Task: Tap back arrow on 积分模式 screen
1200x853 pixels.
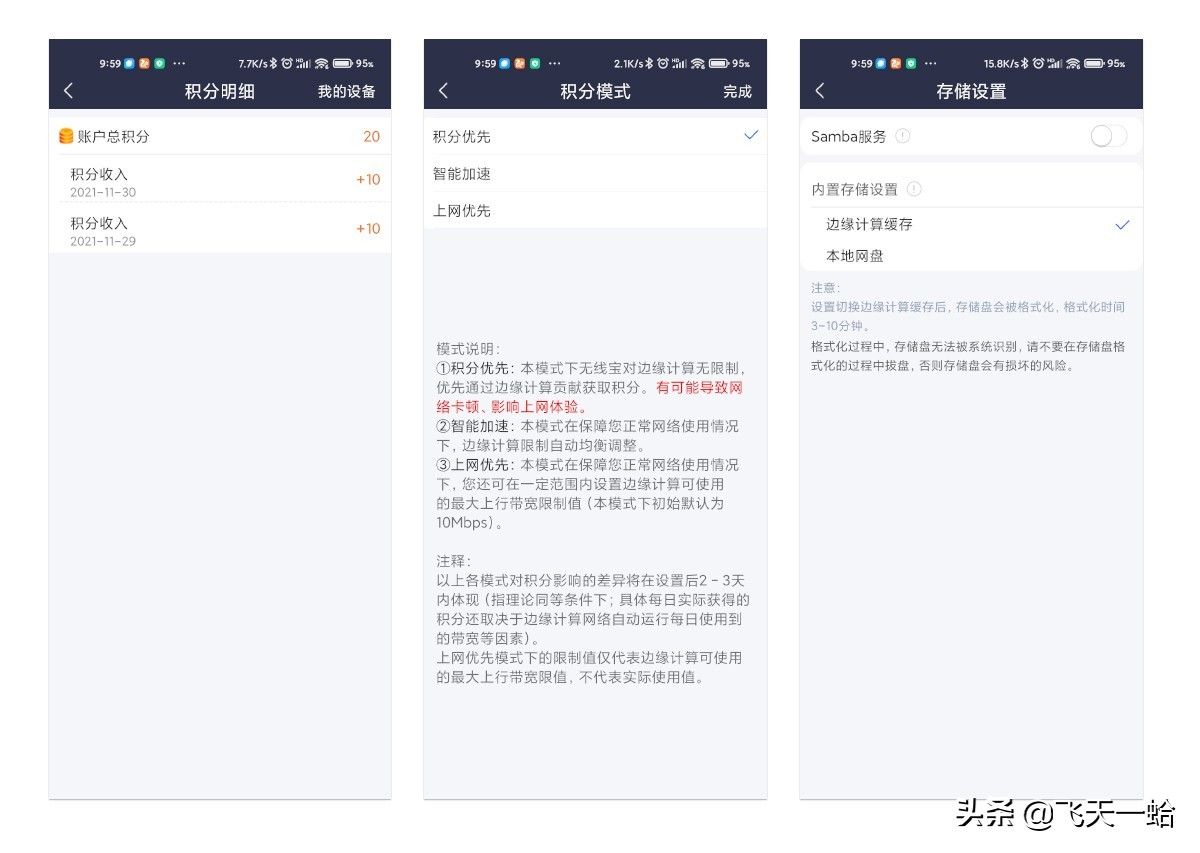Action: coord(444,91)
